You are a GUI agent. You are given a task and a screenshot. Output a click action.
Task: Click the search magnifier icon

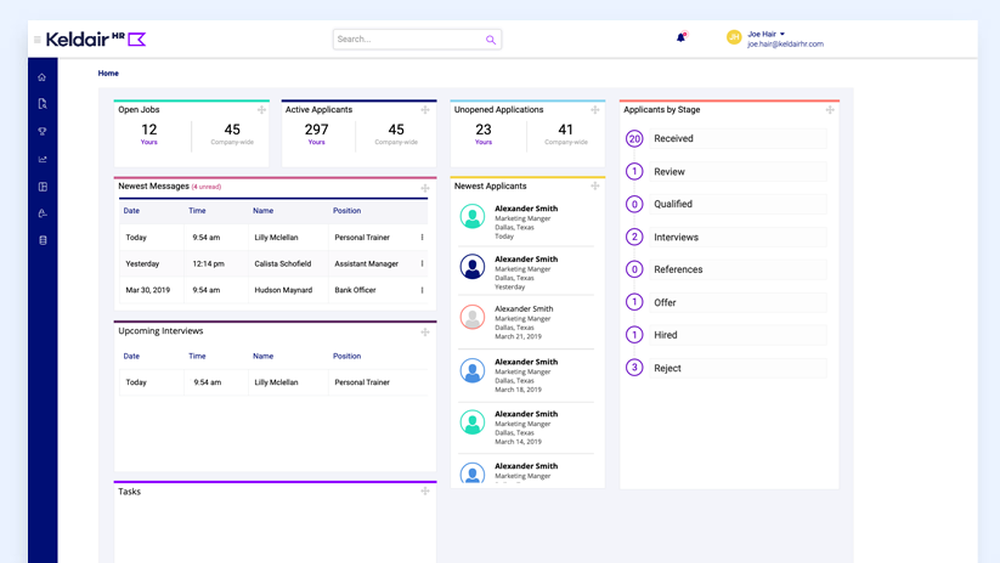(490, 40)
